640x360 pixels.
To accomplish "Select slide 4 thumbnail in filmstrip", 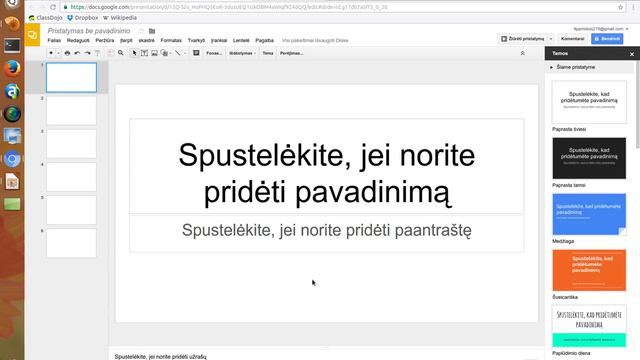I will (71, 177).
